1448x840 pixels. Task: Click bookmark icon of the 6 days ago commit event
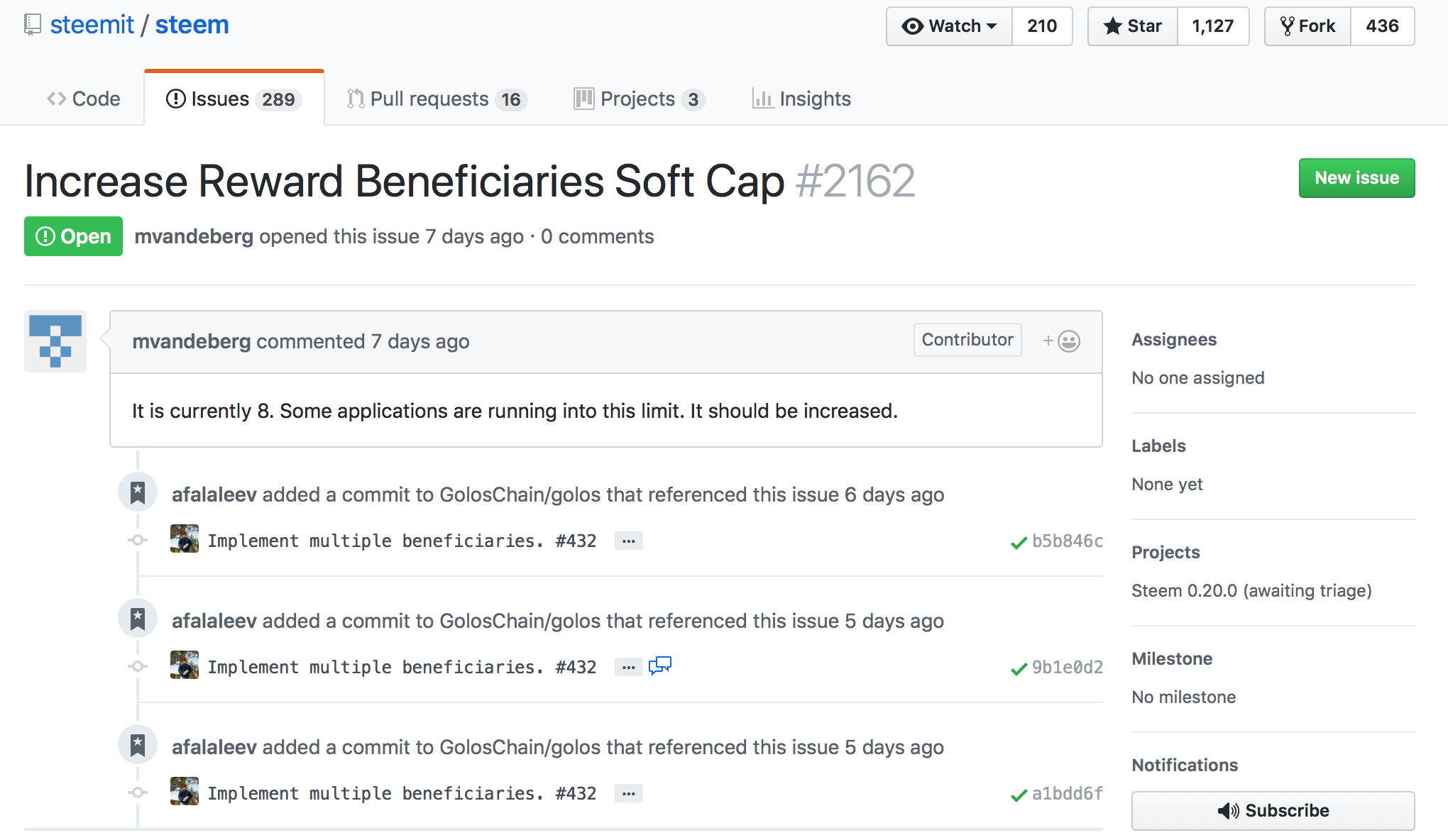pos(138,492)
